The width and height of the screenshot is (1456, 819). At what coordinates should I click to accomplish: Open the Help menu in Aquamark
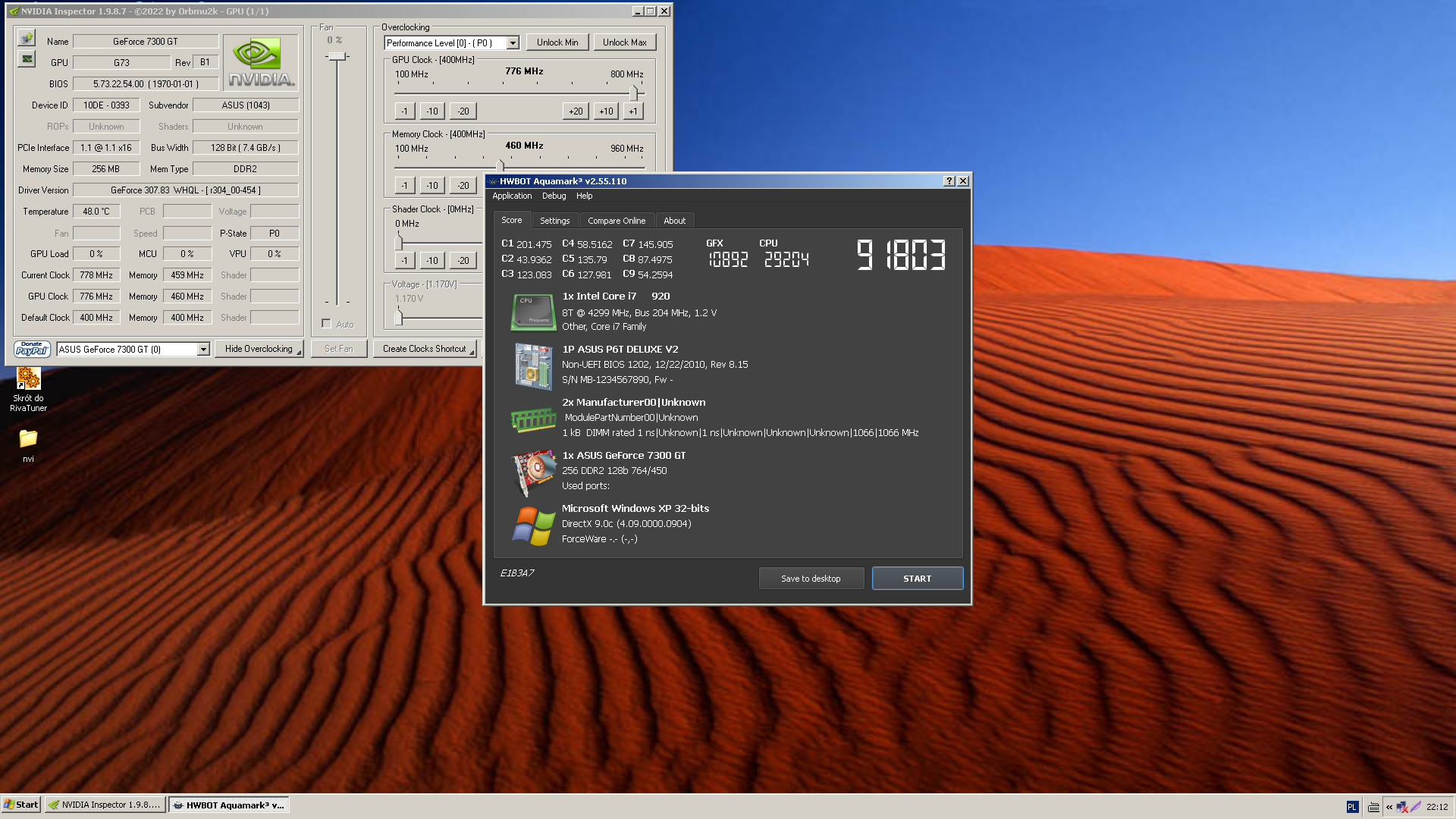(584, 196)
